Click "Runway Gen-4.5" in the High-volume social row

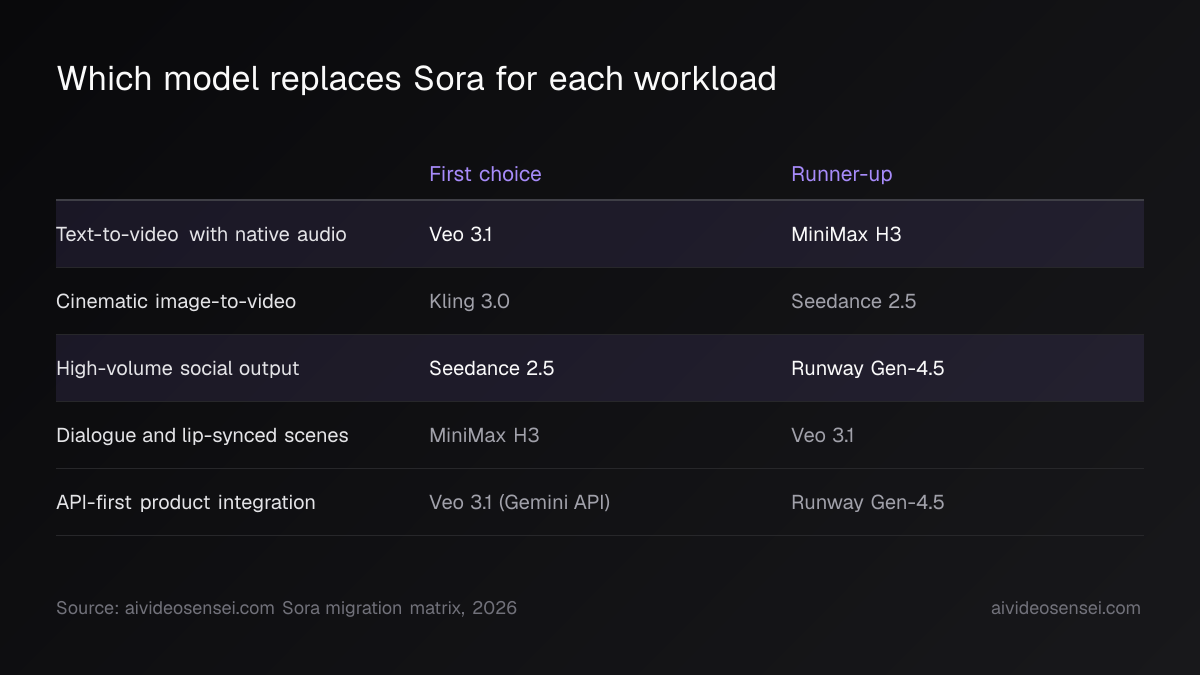867,368
